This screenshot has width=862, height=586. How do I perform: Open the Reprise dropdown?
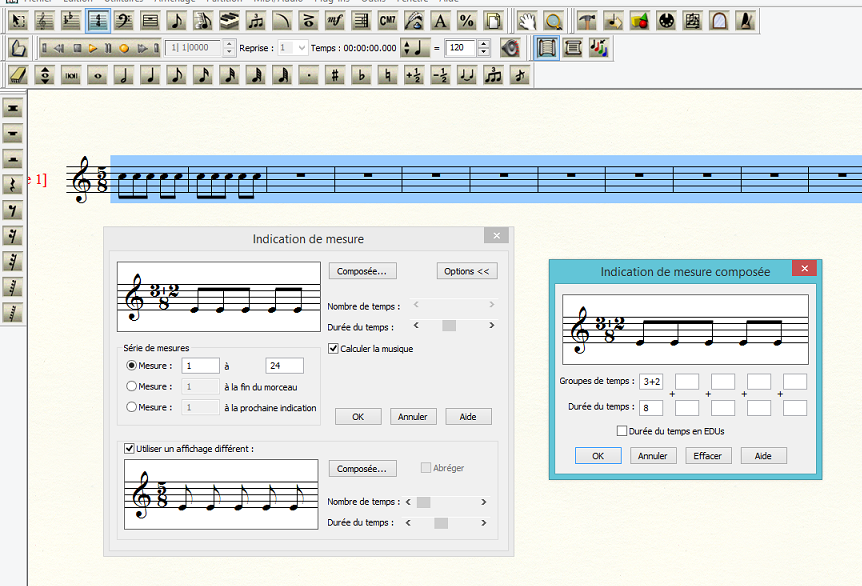click(x=302, y=48)
